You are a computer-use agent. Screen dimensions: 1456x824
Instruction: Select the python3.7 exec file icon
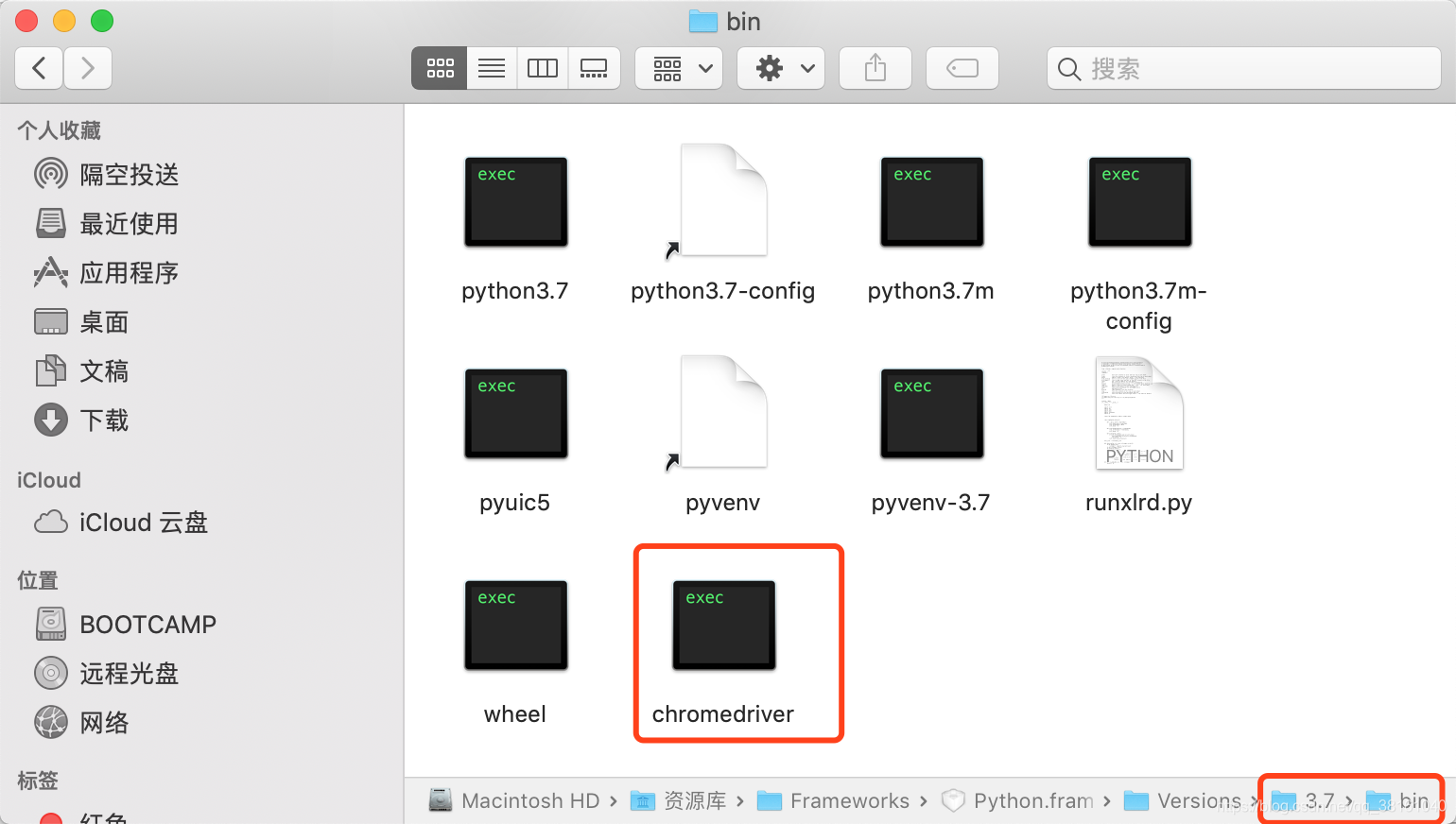tap(516, 202)
